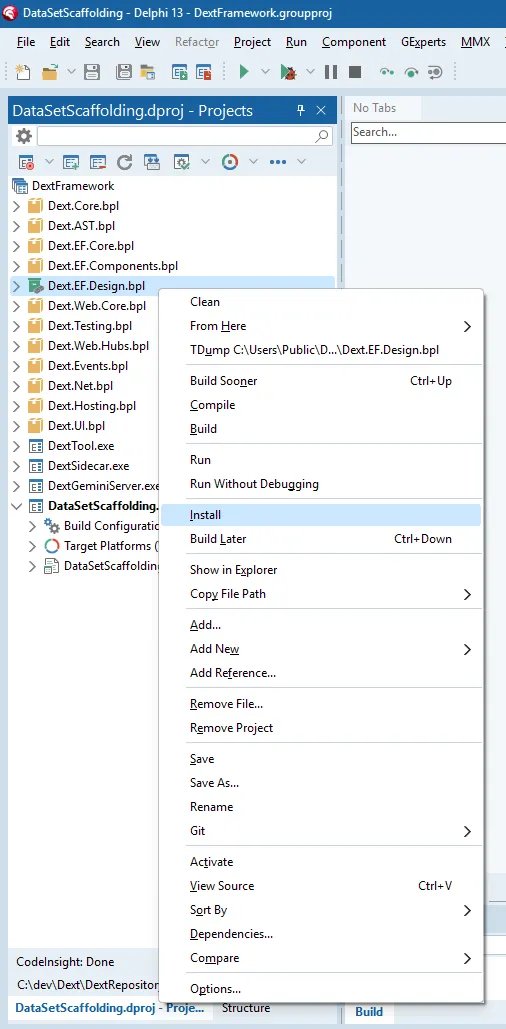Open the Component menu in the menu bar
This screenshot has height=1029, width=506.
pos(354,42)
